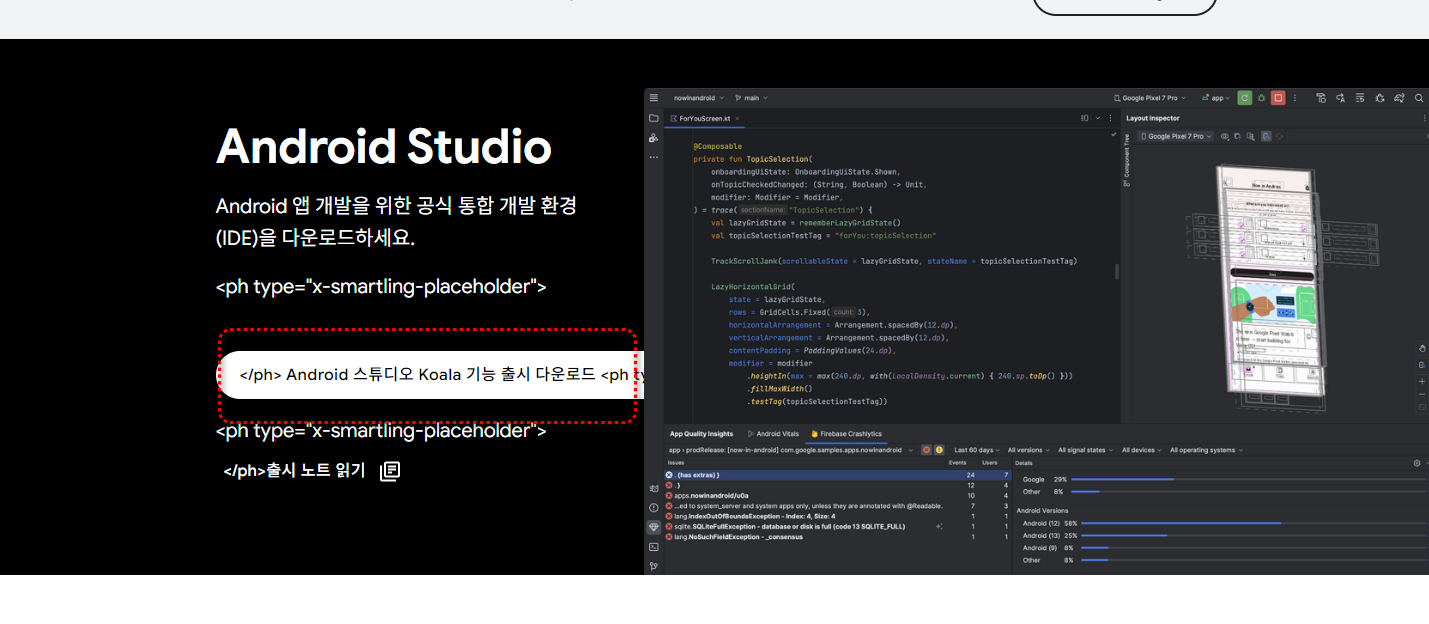Screen dimensions: 1429x624
Task: Toggle the yellow warning filter in Crashlytics
Action: click(x=939, y=450)
